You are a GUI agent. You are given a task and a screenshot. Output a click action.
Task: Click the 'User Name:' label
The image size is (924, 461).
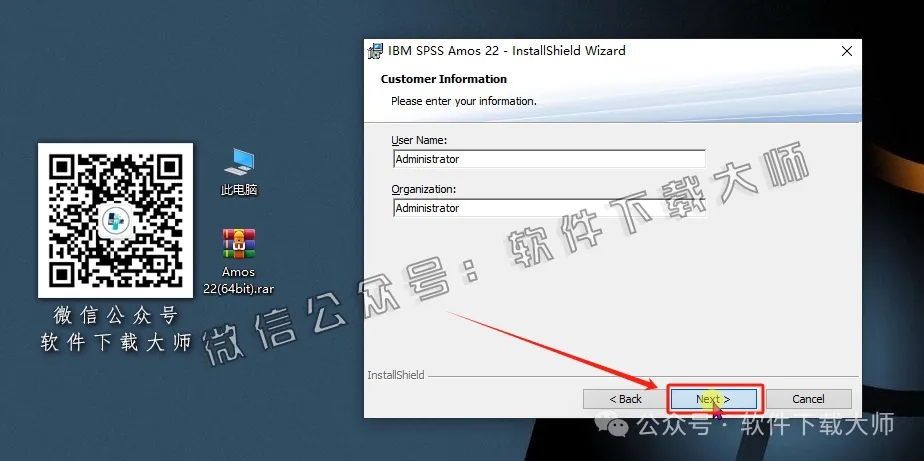(x=419, y=140)
